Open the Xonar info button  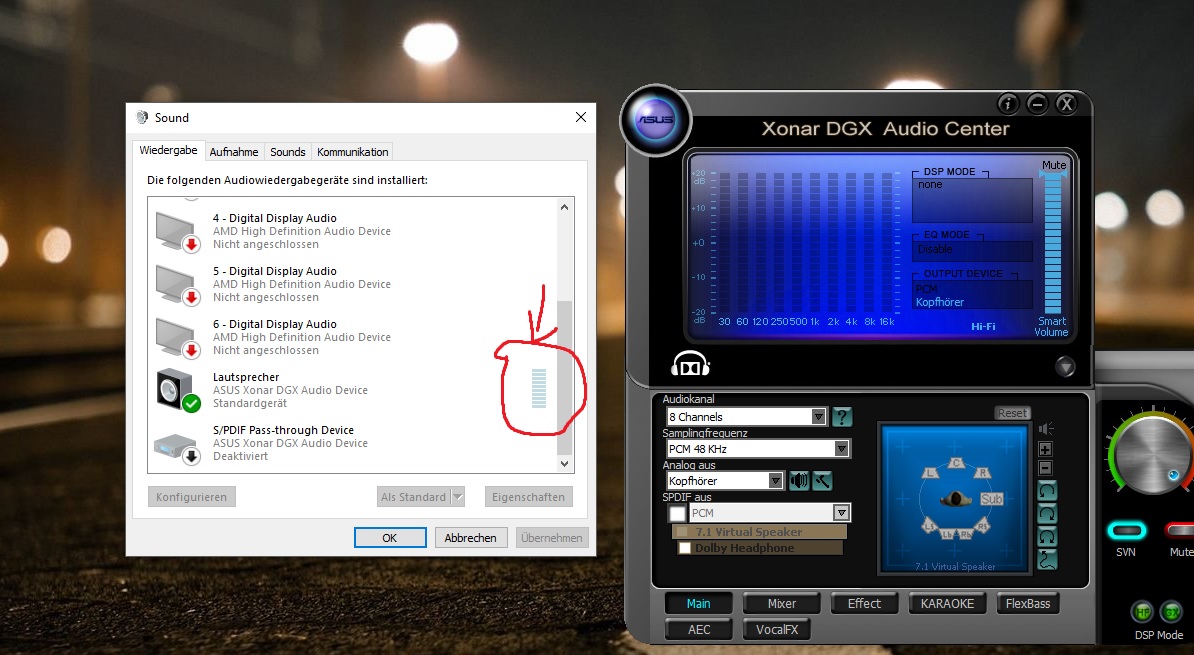[1007, 104]
